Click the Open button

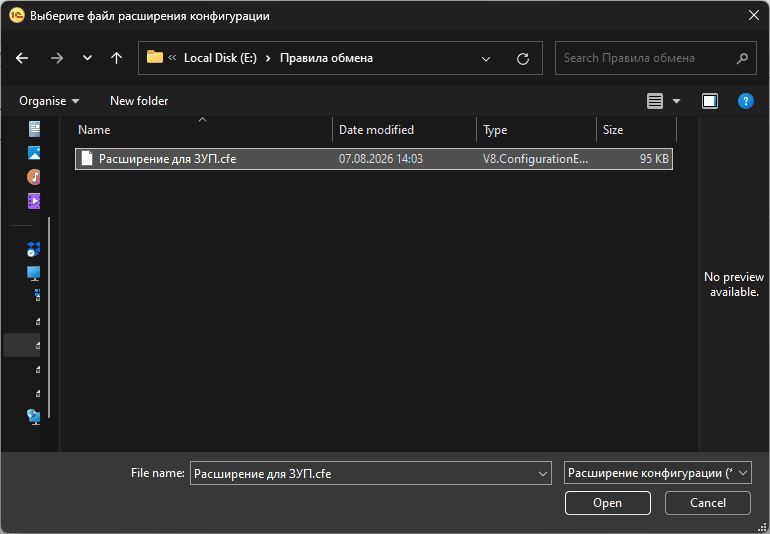coord(607,503)
